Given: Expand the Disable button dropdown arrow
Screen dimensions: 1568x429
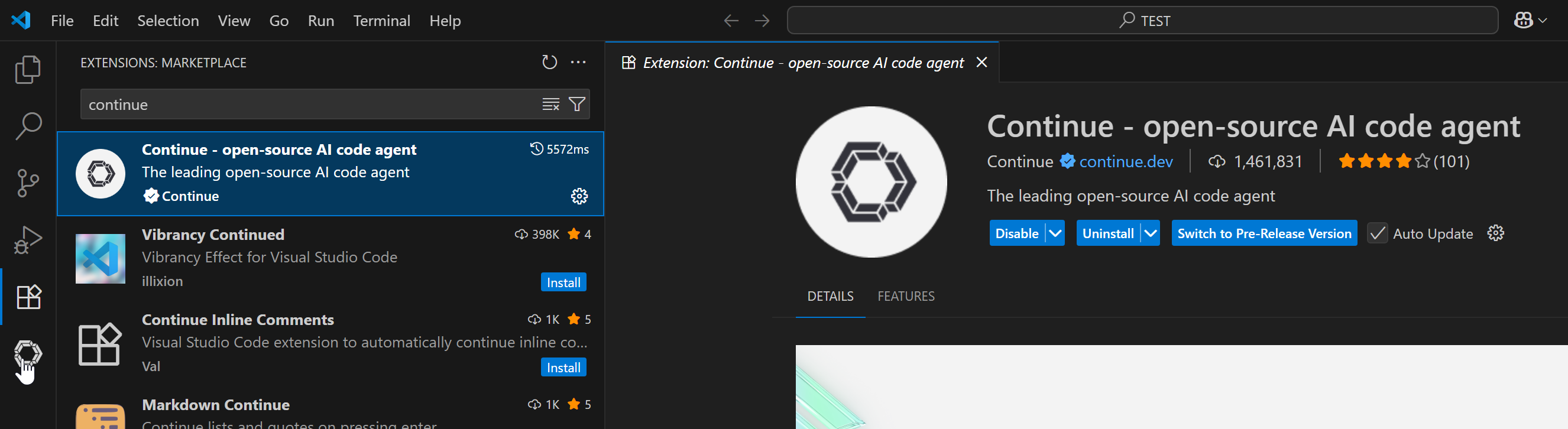Looking at the screenshot, I should point(1055,233).
